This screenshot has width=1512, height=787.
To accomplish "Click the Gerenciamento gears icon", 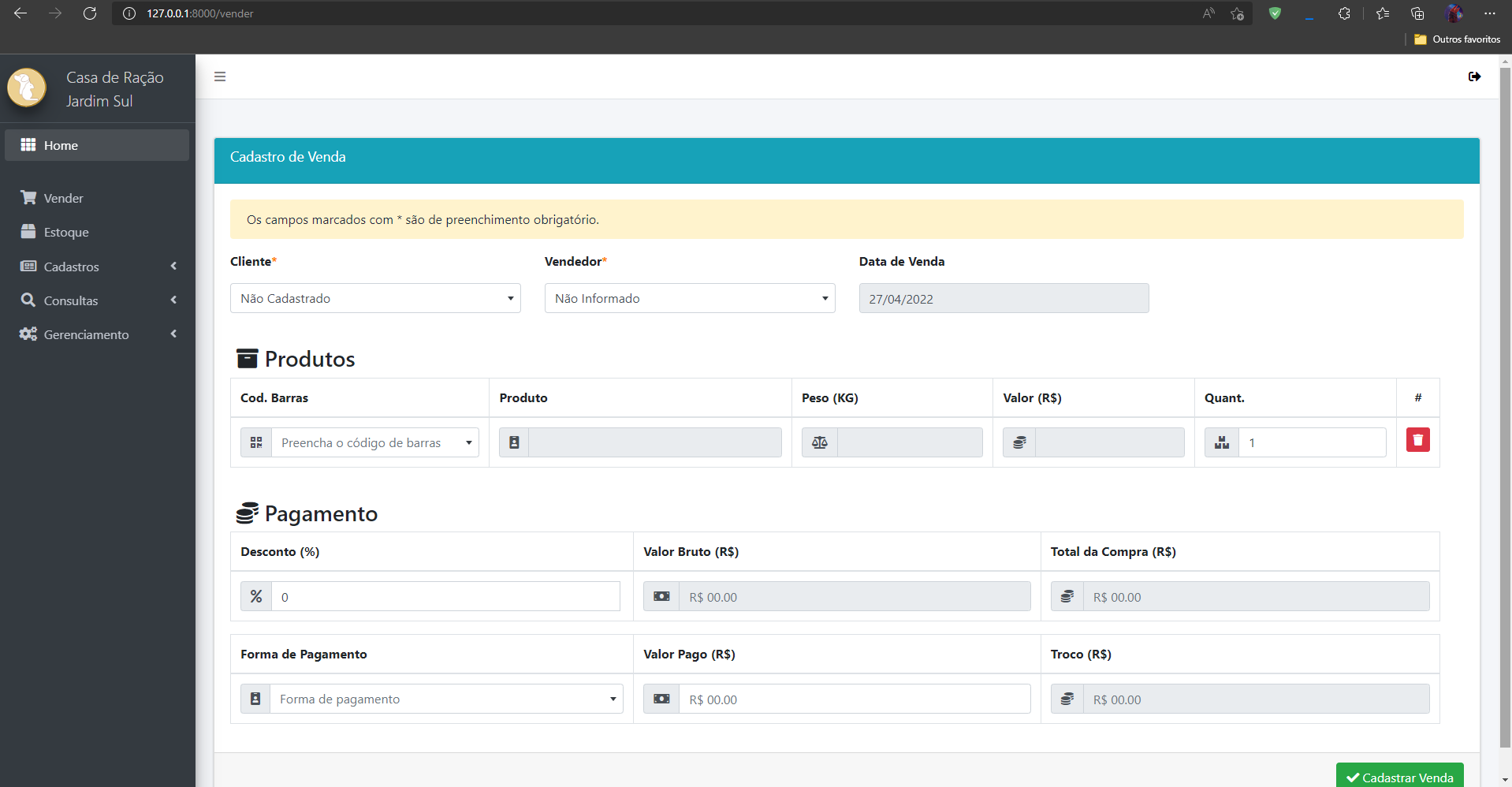I will [x=28, y=334].
